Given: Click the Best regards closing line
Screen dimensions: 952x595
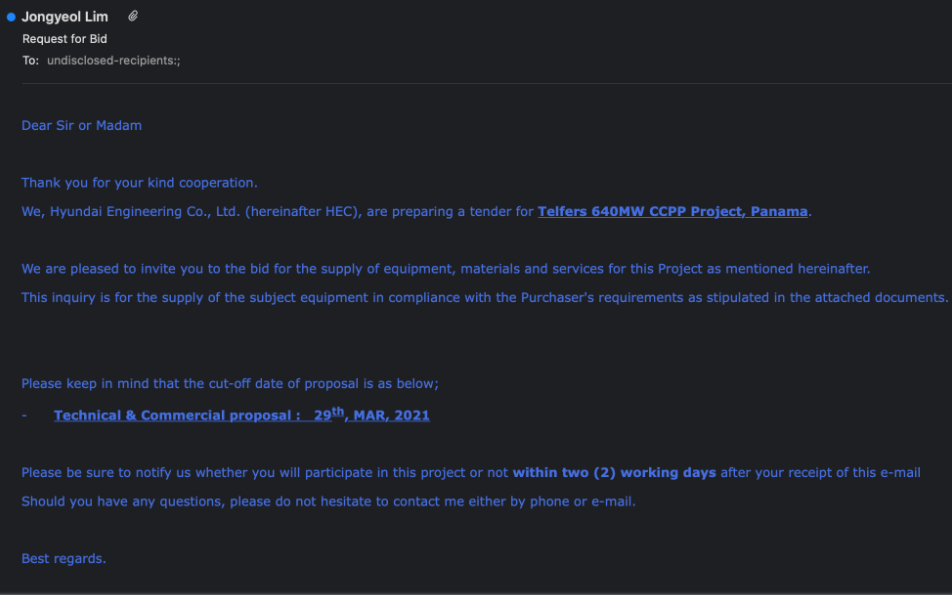Looking at the screenshot, I should tap(64, 559).
